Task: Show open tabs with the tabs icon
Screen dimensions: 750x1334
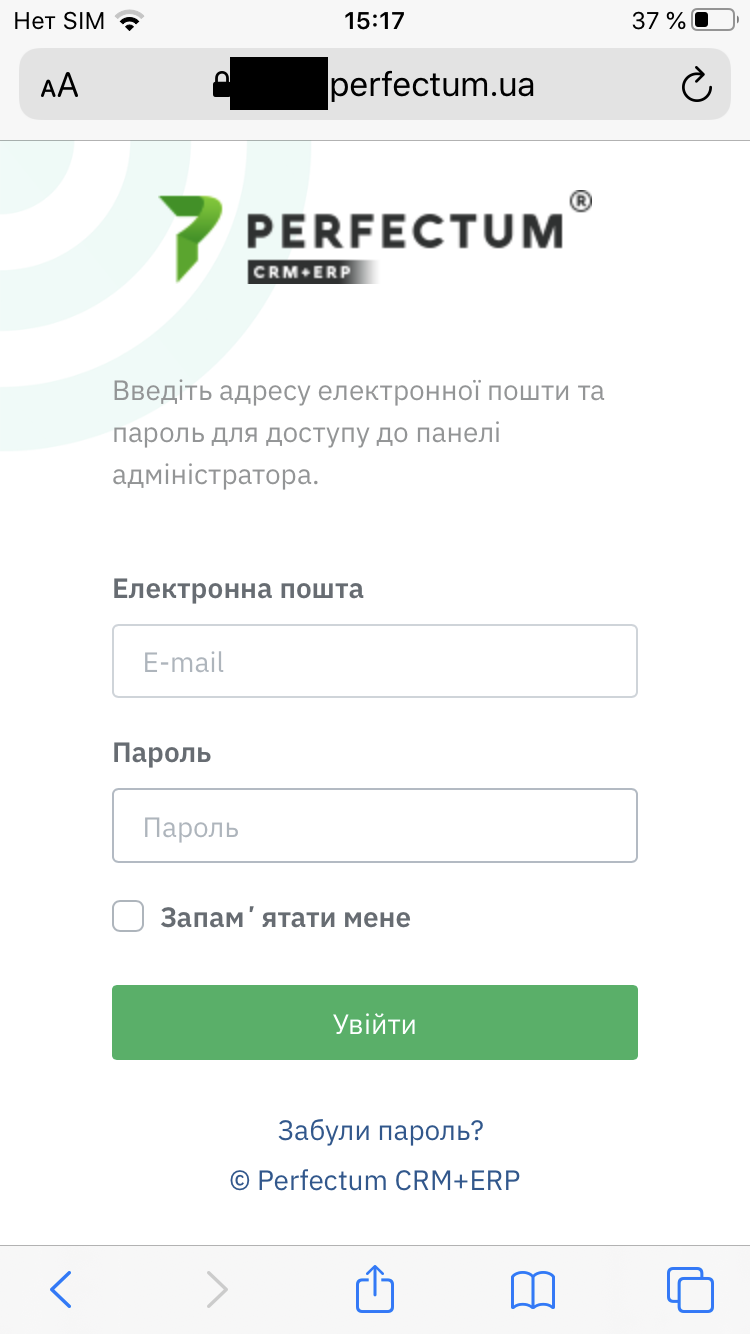Action: (689, 1289)
